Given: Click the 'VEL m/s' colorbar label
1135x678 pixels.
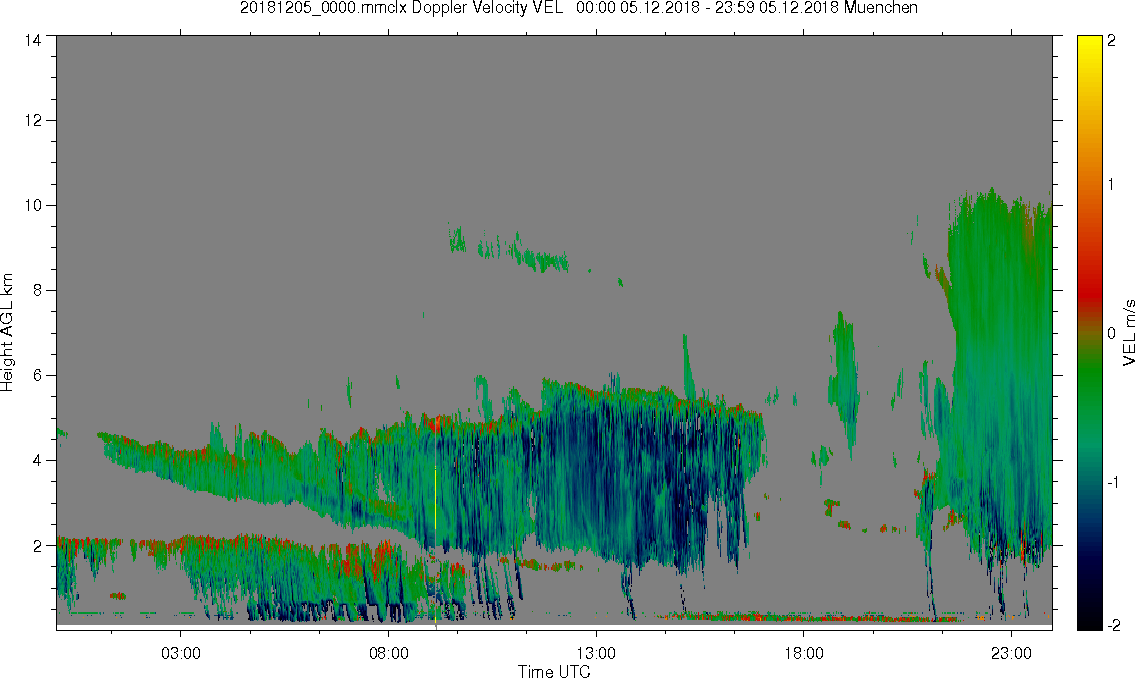Looking at the screenshot, I should point(1128,332).
